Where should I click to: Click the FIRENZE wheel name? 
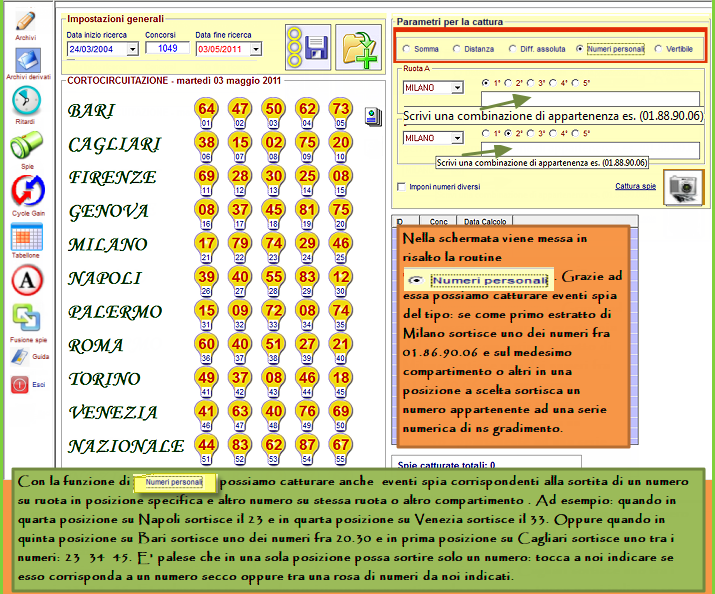(112, 177)
